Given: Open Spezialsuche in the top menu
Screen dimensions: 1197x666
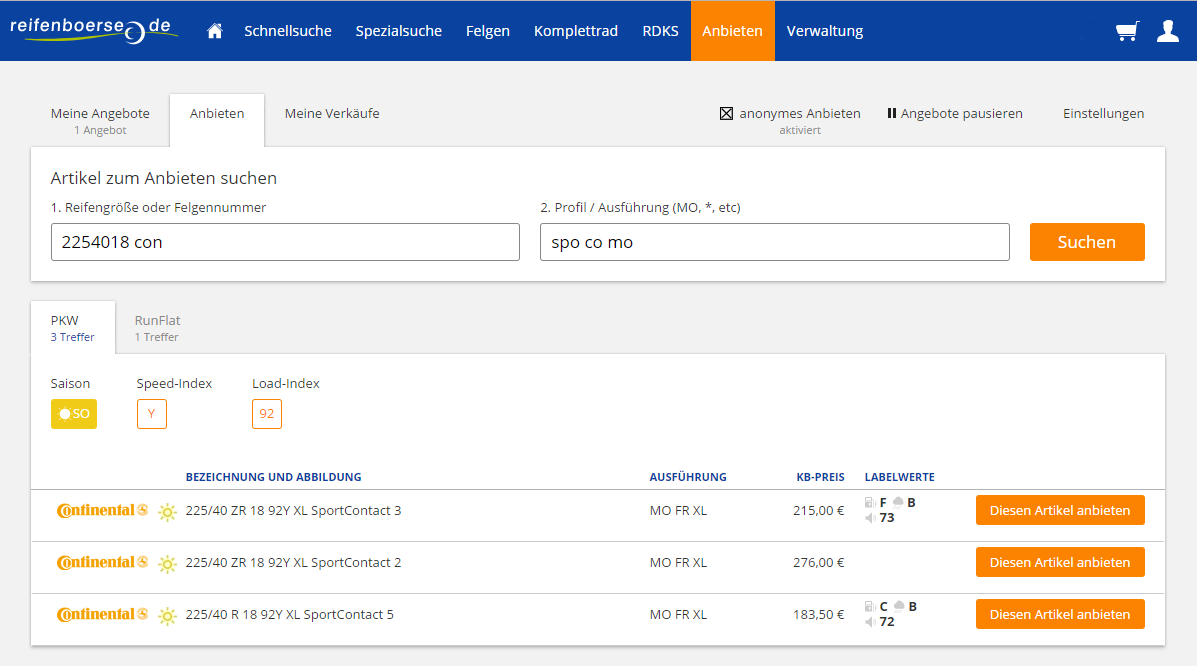Looking at the screenshot, I should pyautogui.click(x=398, y=31).
